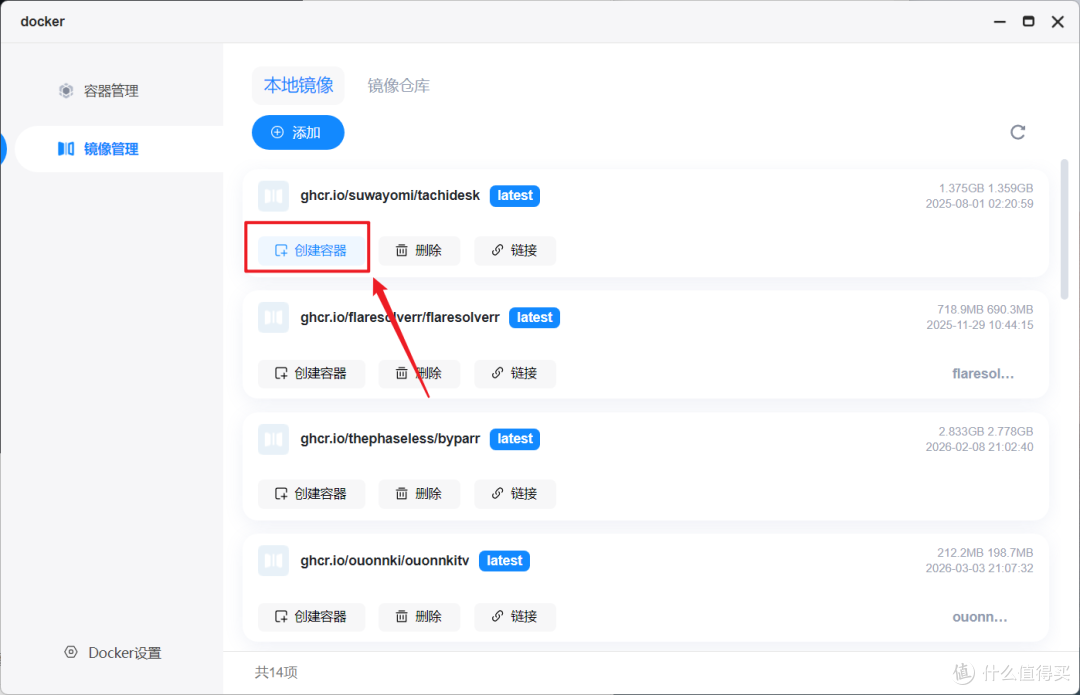Open 链接 for the flaresolverr image
This screenshot has width=1080, height=695.
[x=515, y=373]
